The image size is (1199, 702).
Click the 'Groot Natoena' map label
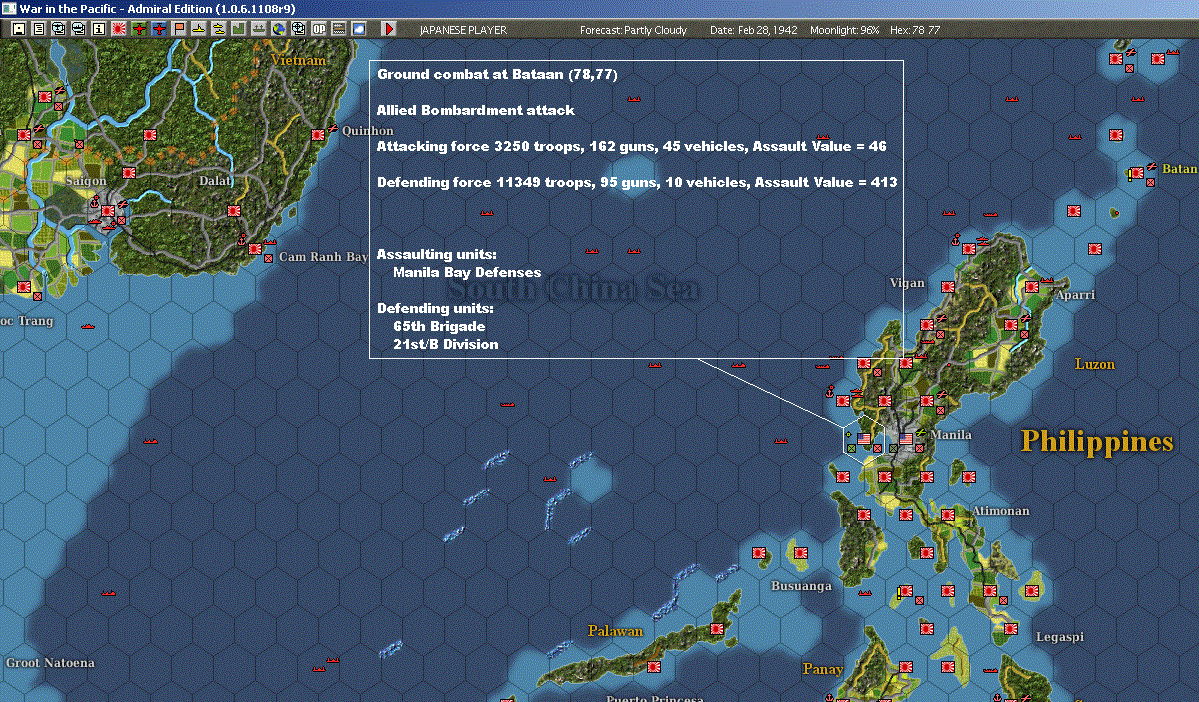pos(50,662)
